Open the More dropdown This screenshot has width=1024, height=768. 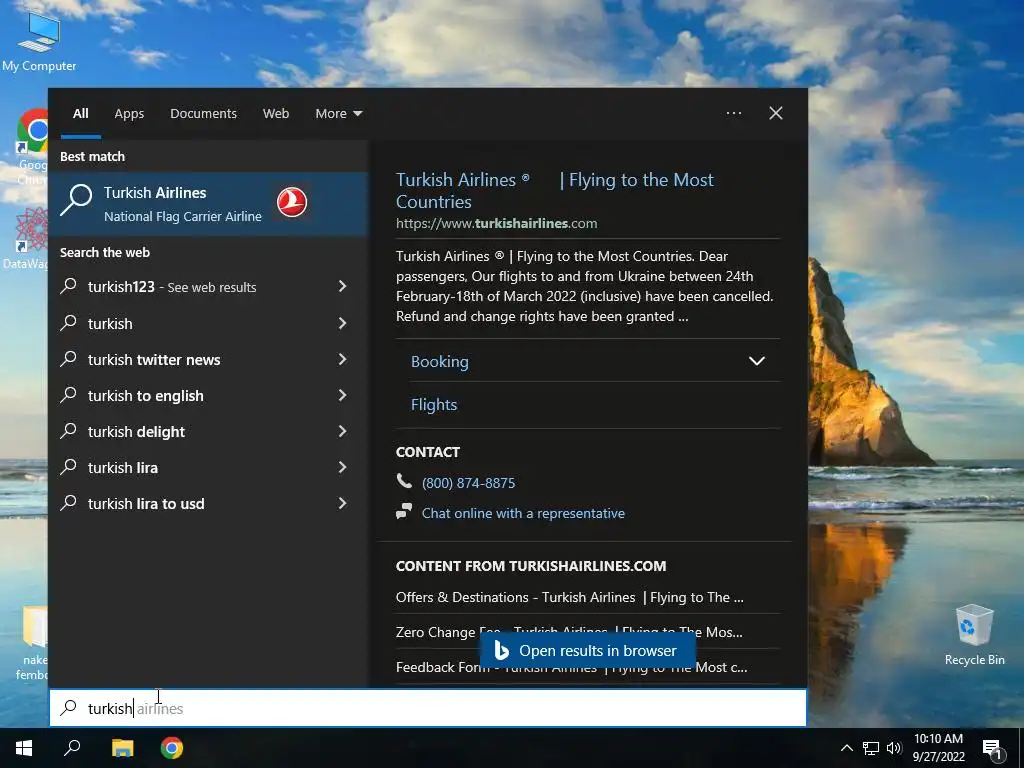[338, 114]
